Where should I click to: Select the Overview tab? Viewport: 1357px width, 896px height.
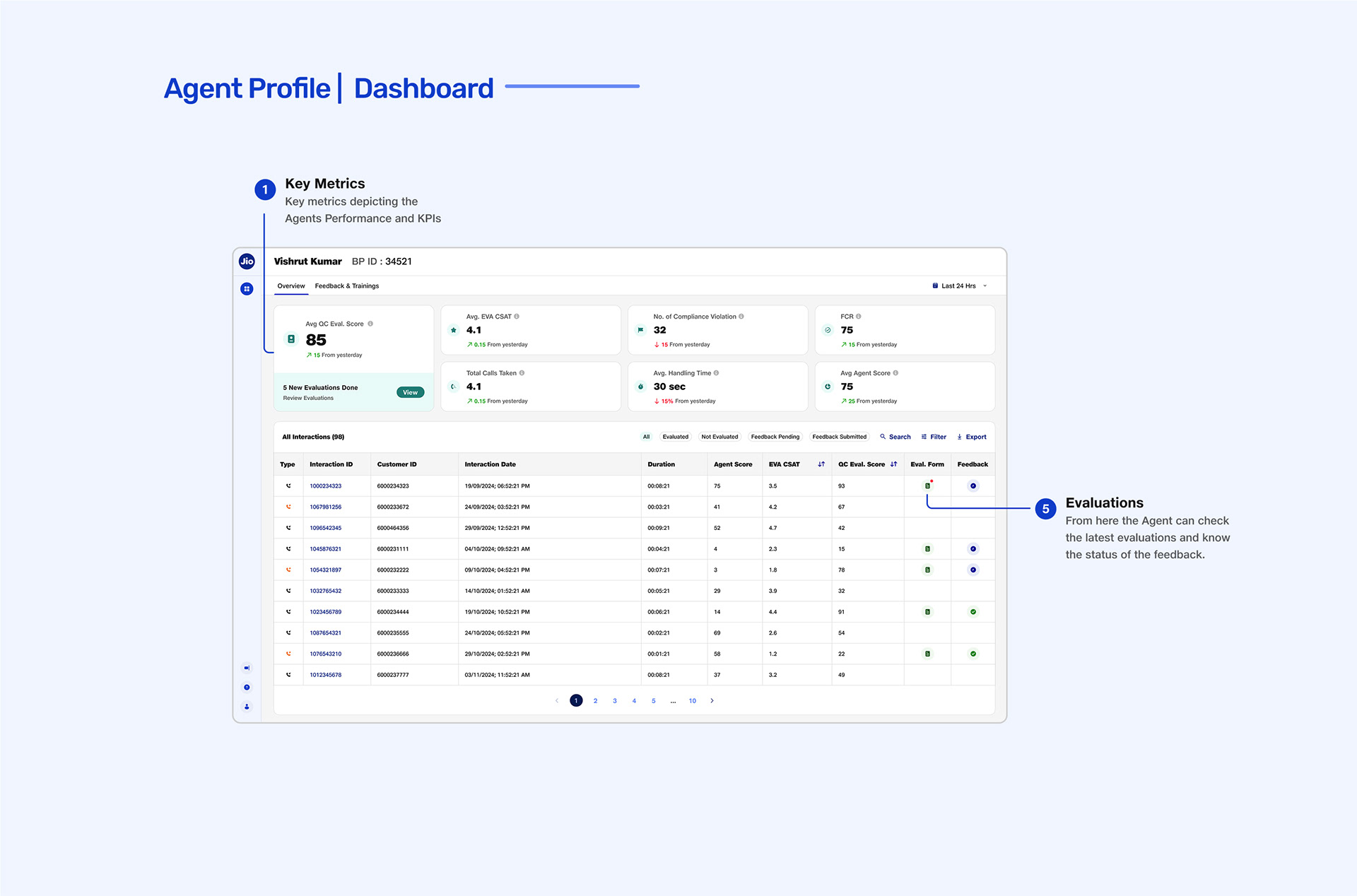pyautogui.click(x=291, y=286)
